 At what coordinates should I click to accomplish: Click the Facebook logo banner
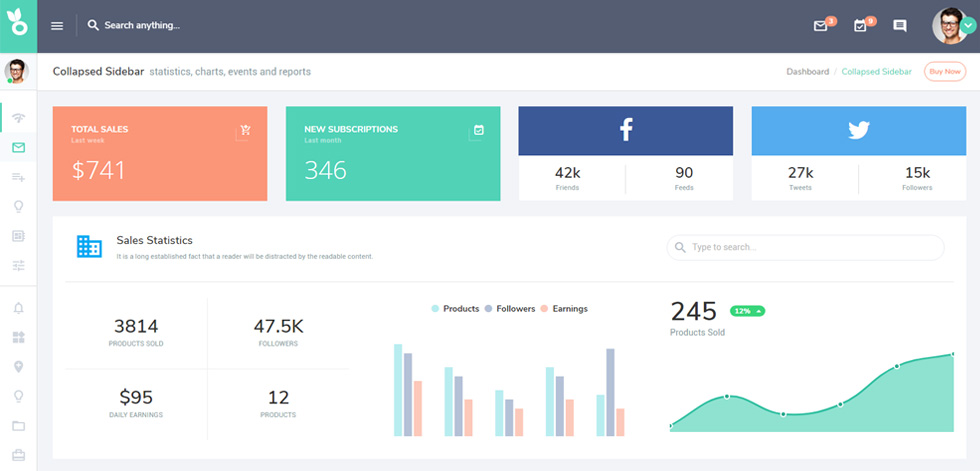pos(626,131)
